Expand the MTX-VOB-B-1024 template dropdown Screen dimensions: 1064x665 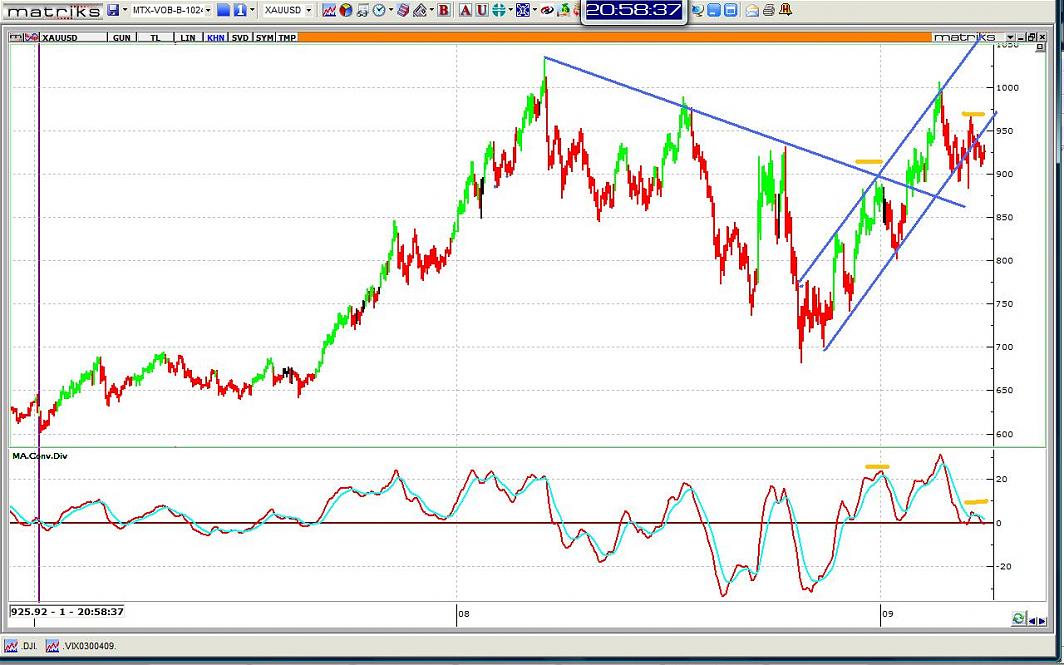[208, 10]
